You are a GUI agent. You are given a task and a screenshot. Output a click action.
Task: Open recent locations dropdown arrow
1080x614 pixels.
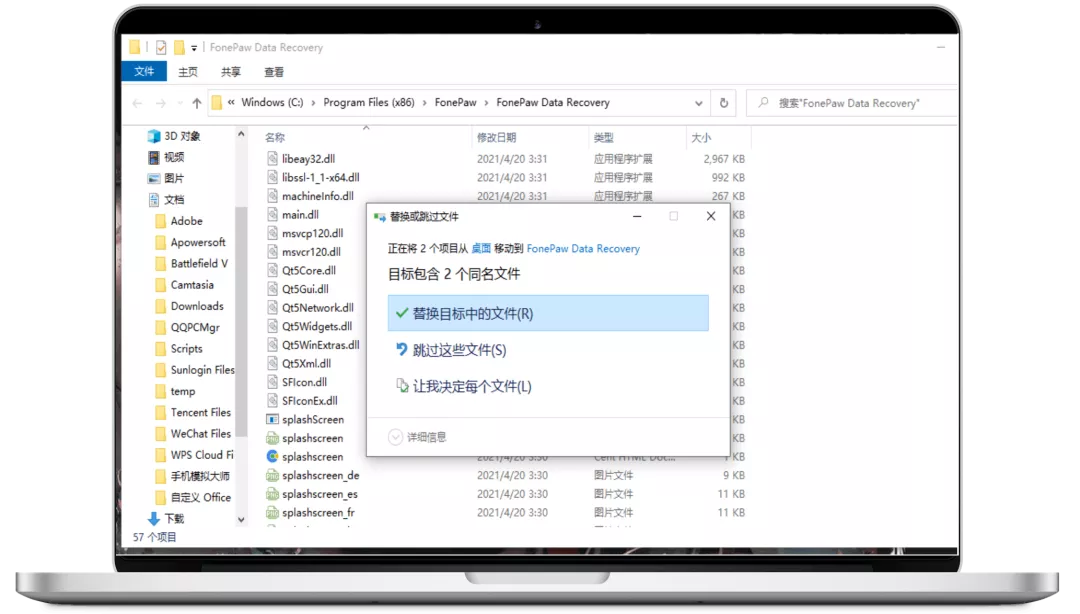click(180, 103)
